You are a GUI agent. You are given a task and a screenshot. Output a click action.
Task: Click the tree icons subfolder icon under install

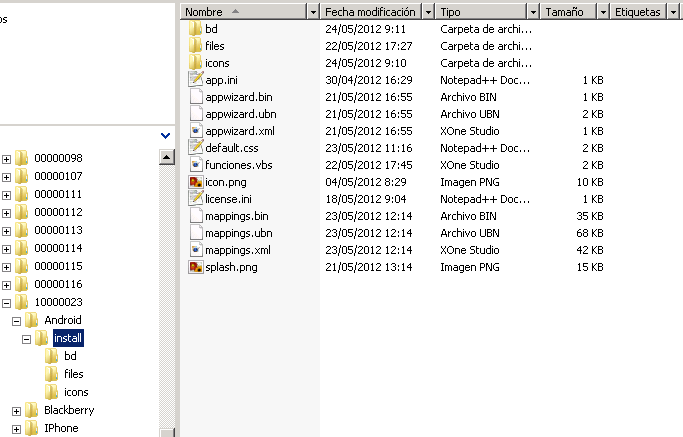coord(51,392)
